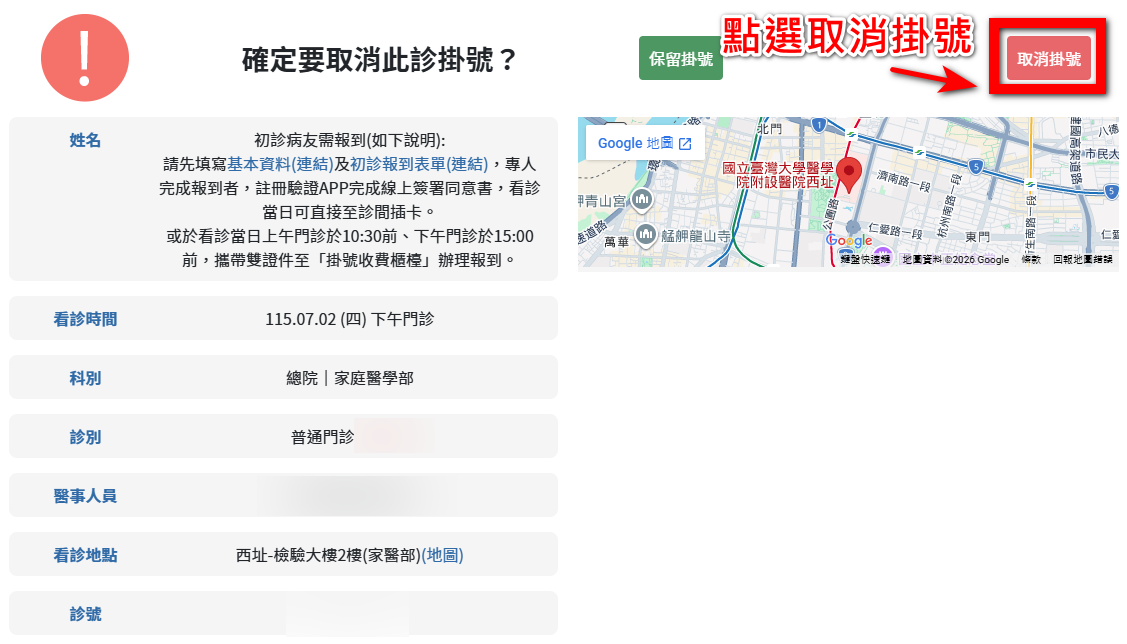
Task: Open the (地圖) link in 看診地點 row
Action: click(442, 555)
